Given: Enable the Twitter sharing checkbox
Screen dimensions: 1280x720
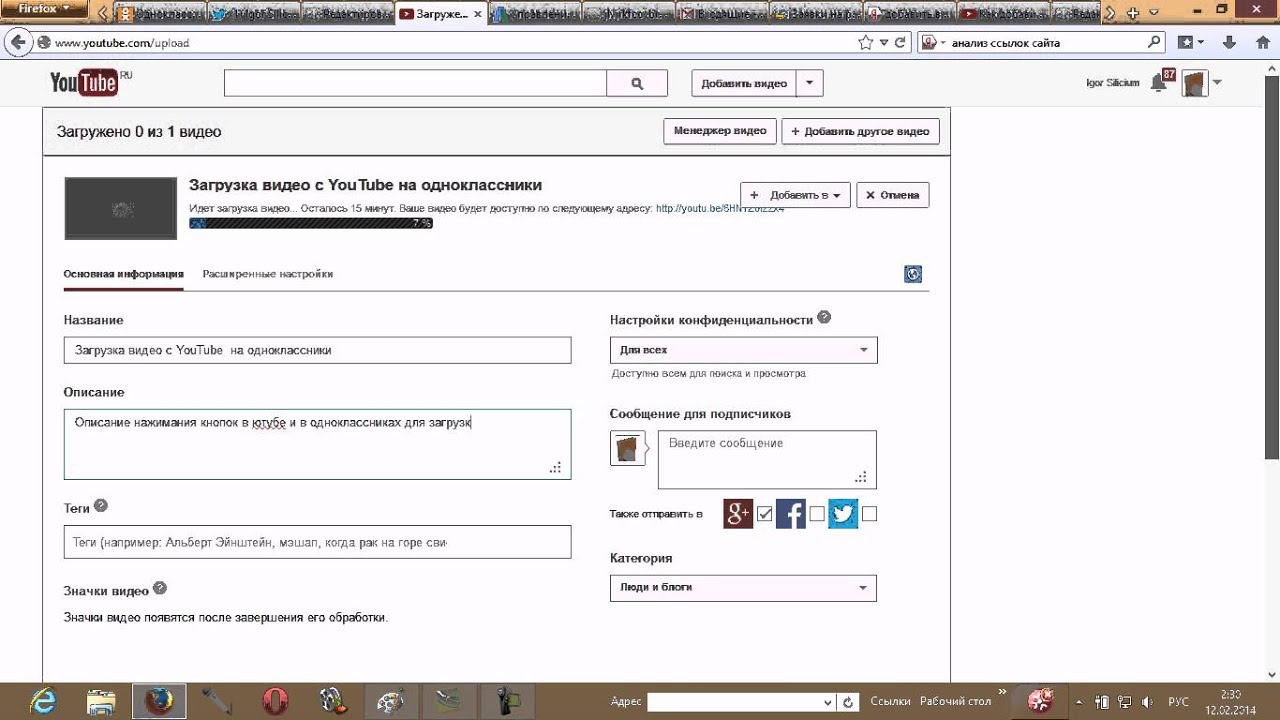Looking at the screenshot, I should click(x=869, y=514).
